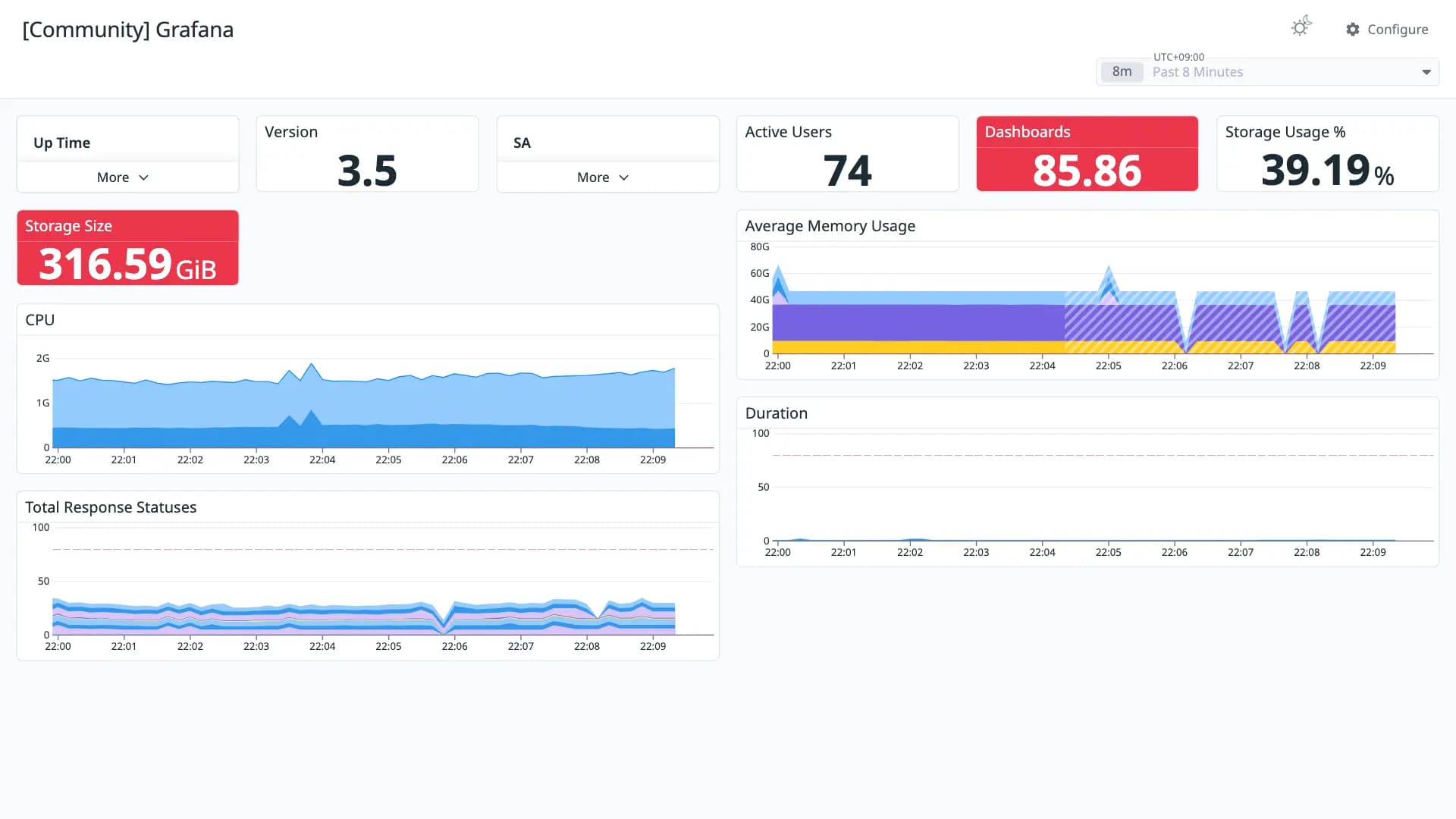Click the CPU chart spike near 22:04

(311, 365)
